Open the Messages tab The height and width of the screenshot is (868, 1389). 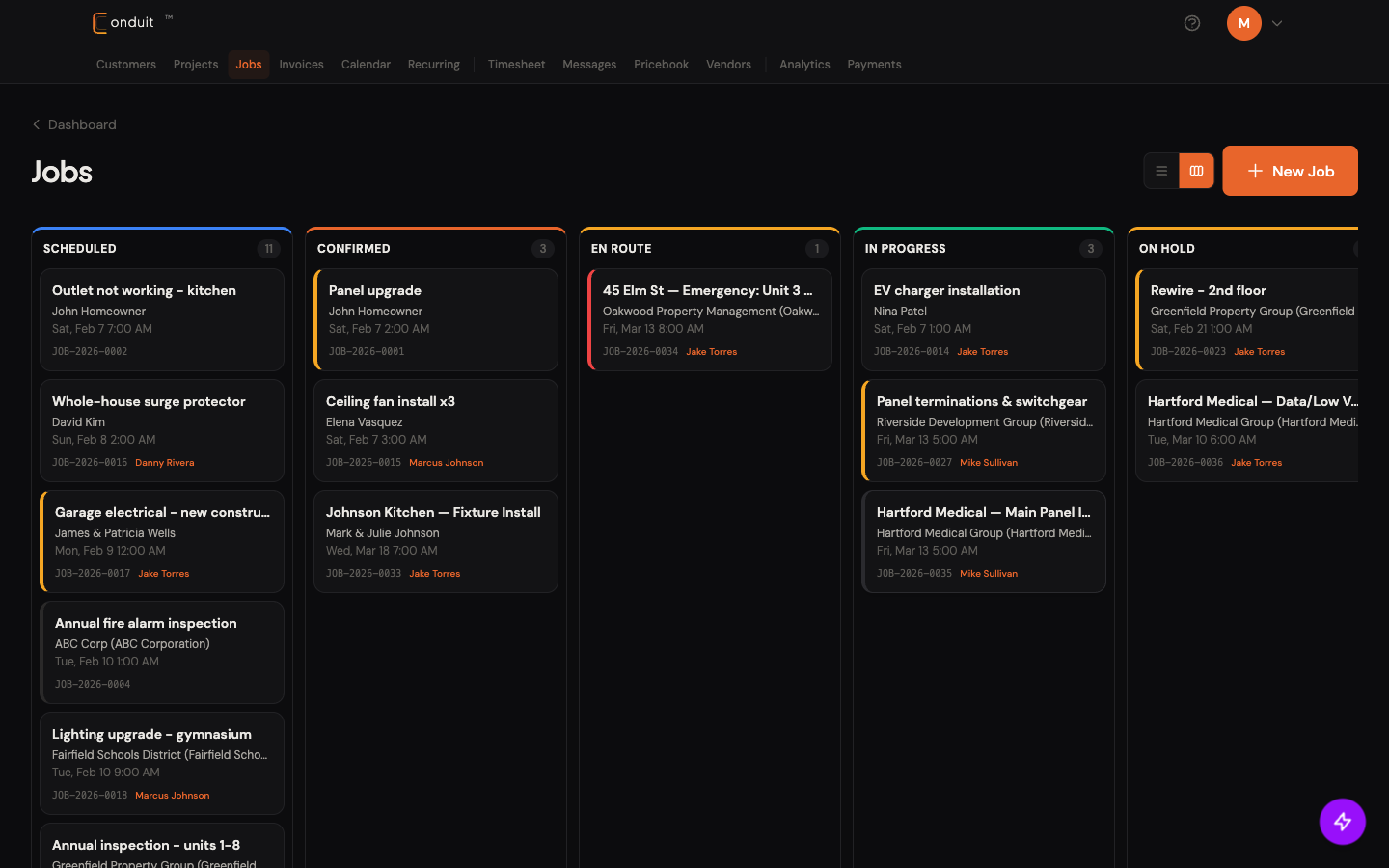coord(589,65)
